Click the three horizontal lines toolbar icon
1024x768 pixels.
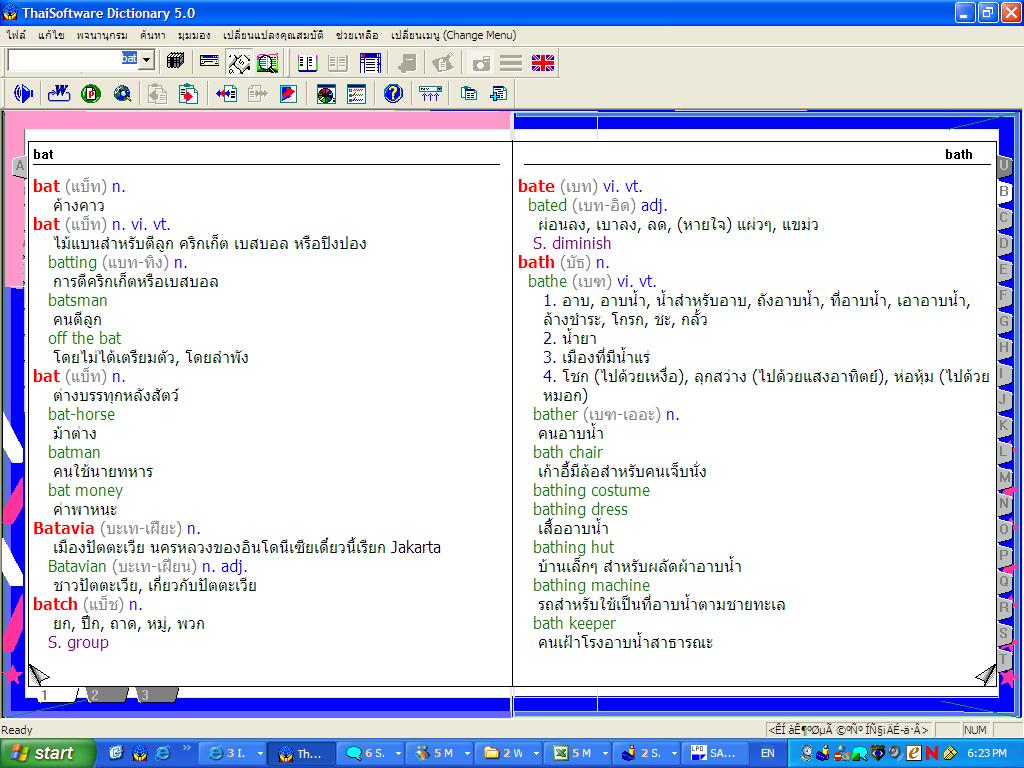coord(511,63)
